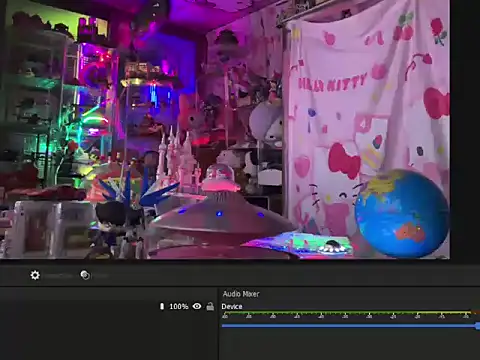Open source Filters via the overlapping-circles icon
The height and width of the screenshot is (360, 480).
pos(85,275)
